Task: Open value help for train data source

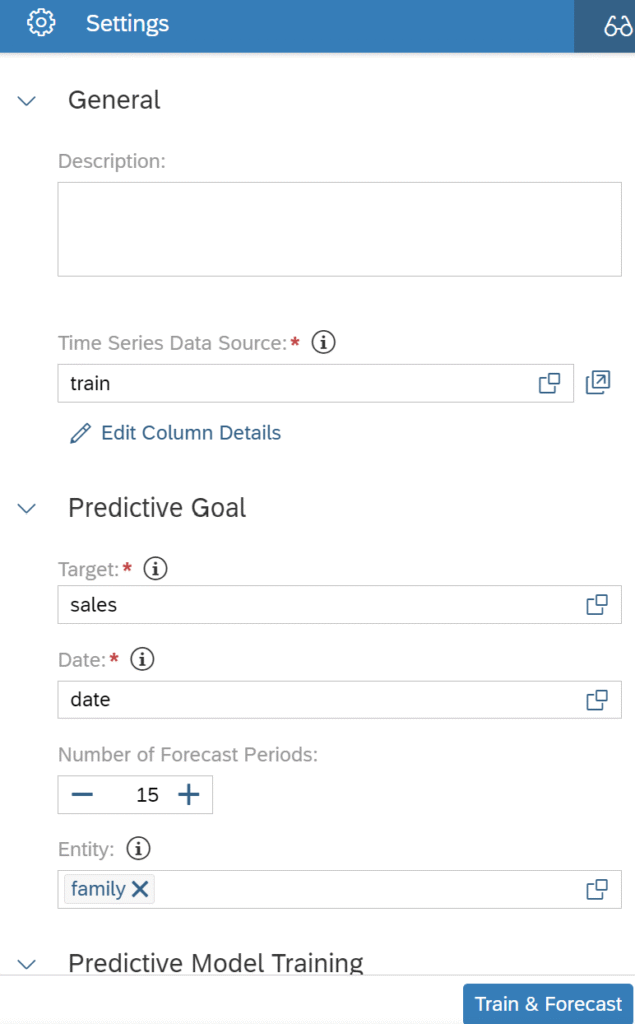Action: click(x=549, y=383)
